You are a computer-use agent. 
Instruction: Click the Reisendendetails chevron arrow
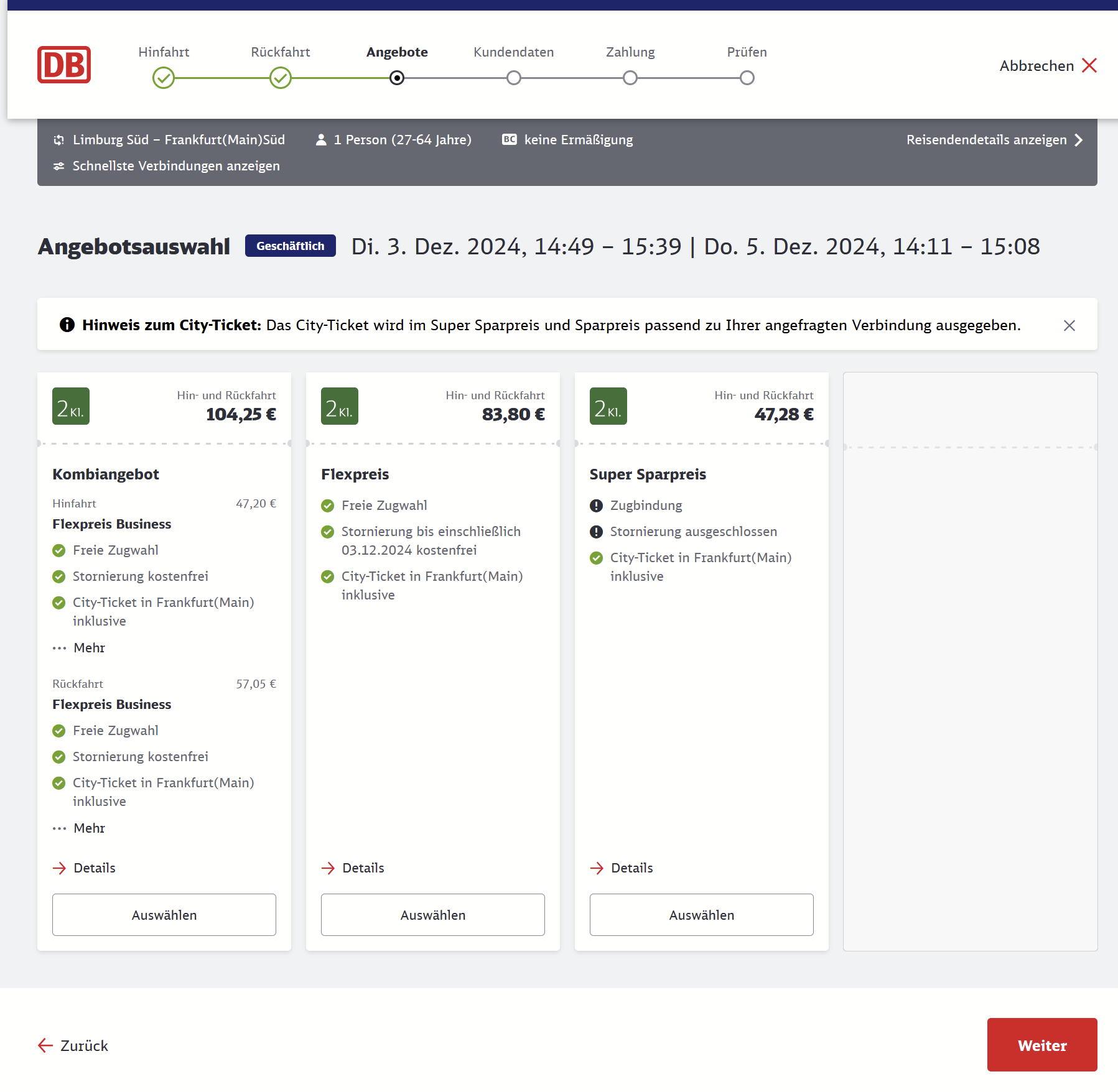pyautogui.click(x=1078, y=140)
